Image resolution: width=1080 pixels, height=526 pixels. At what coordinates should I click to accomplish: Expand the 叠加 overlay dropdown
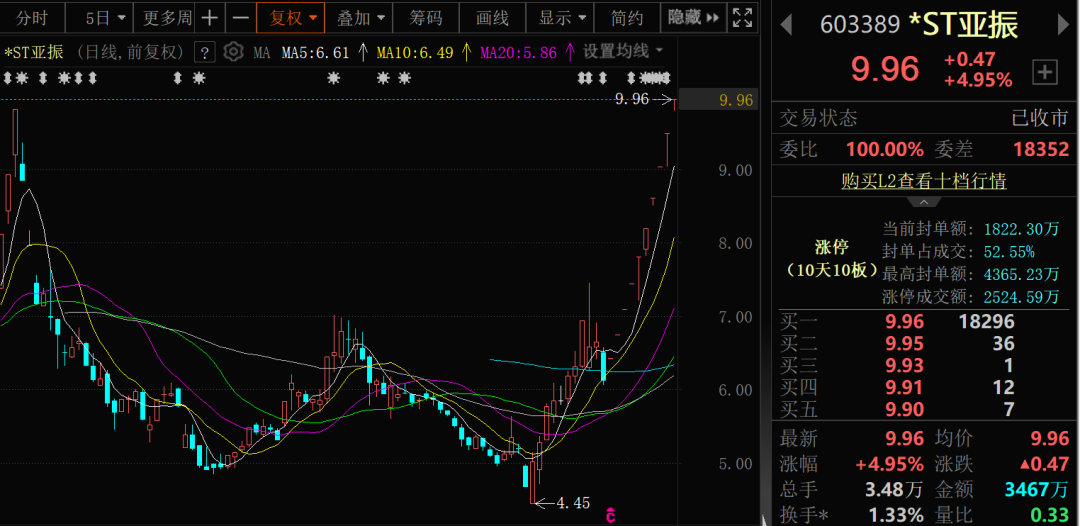[360, 18]
